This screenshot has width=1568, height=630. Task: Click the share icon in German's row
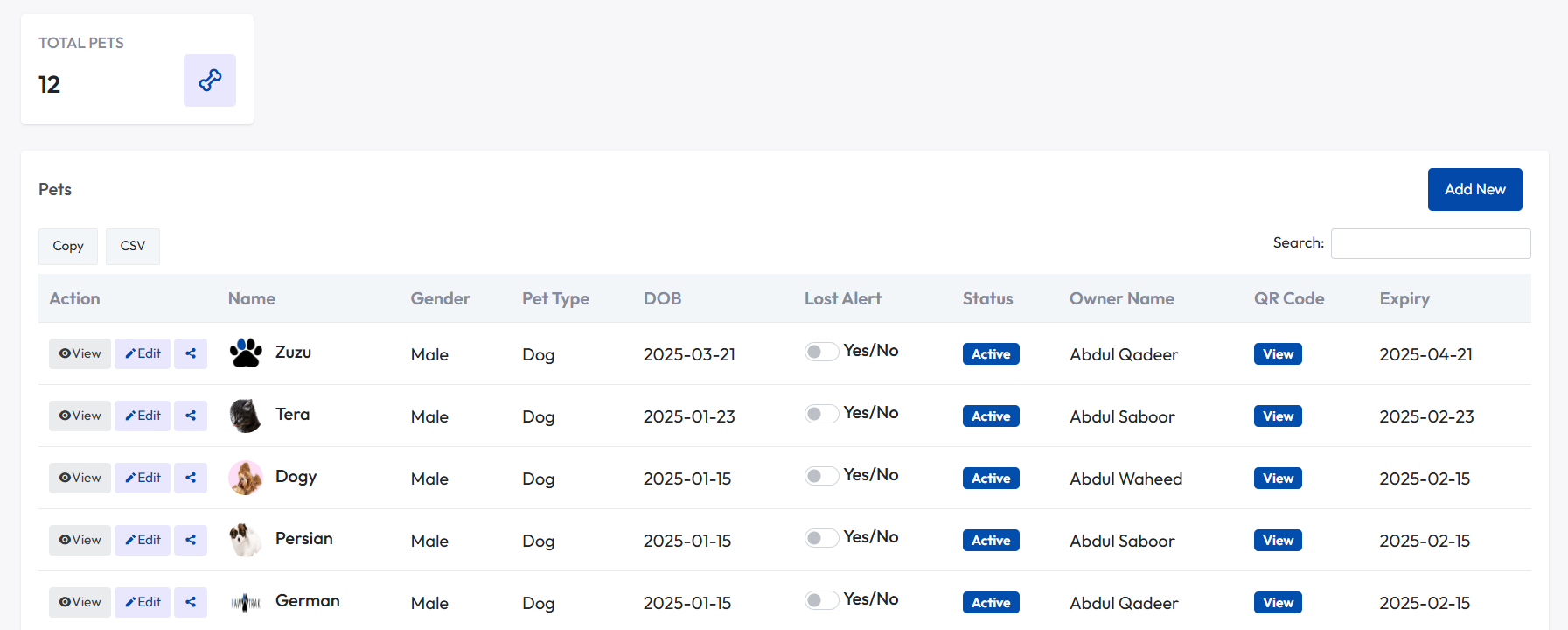(x=191, y=602)
